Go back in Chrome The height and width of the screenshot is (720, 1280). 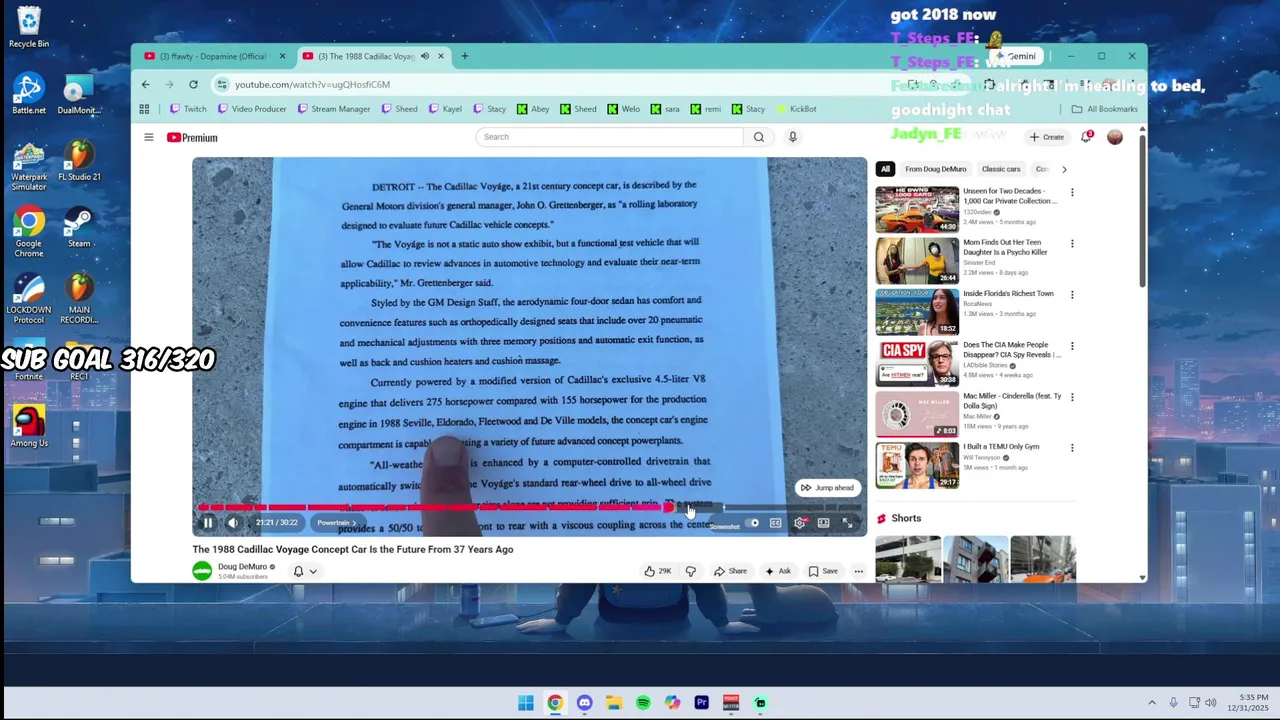pos(146,84)
